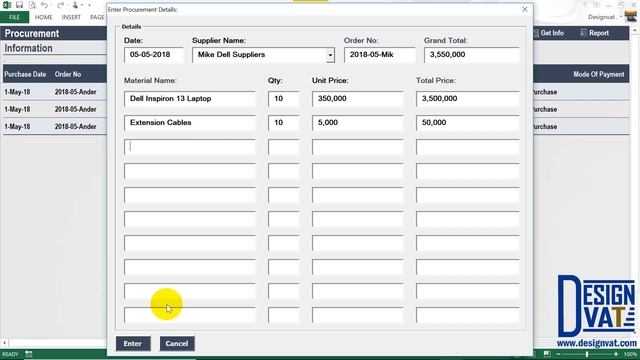Click the Extension Cables material field

click(190, 123)
